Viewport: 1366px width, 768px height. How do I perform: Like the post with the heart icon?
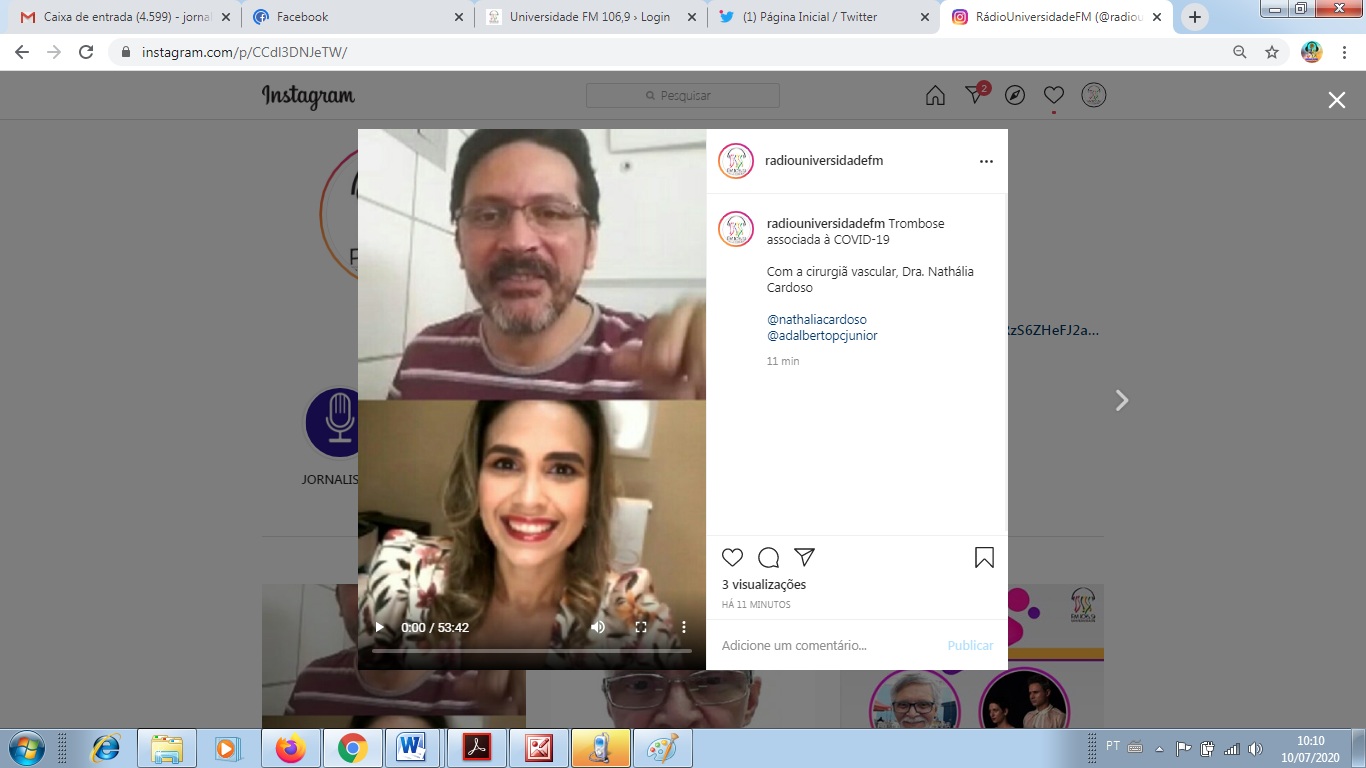coord(733,557)
